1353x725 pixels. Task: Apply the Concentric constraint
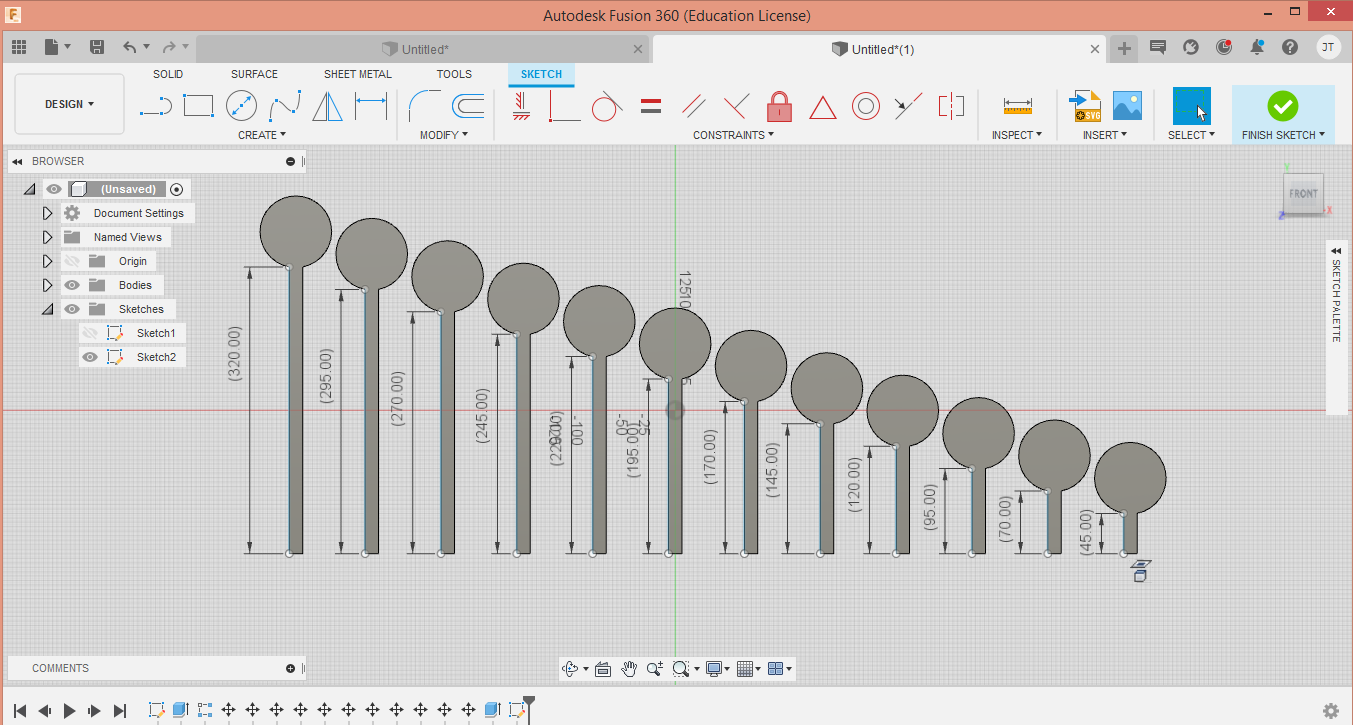click(x=866, y=105)
